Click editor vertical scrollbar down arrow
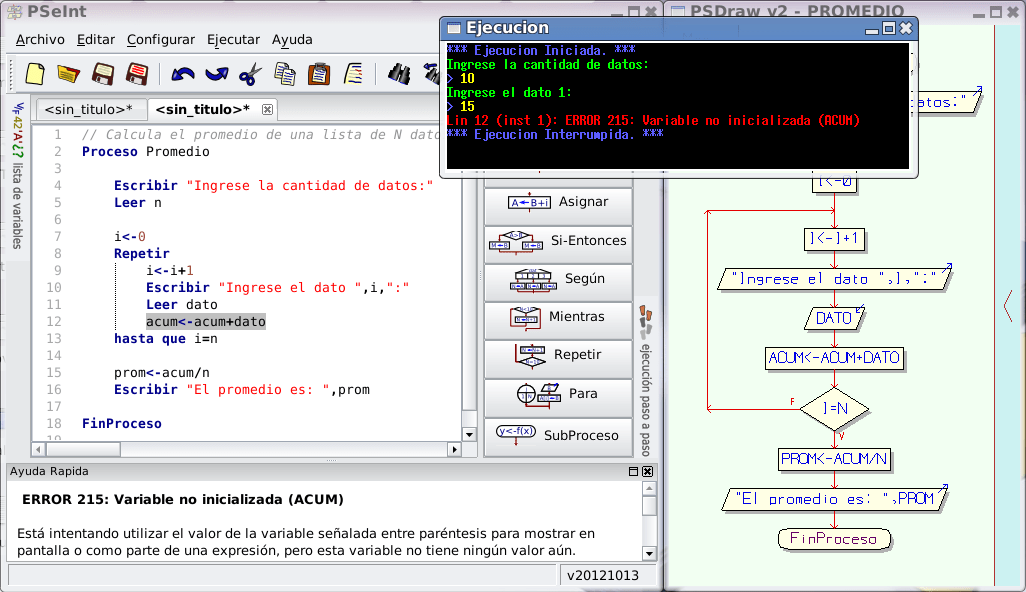 coord(469,434)
